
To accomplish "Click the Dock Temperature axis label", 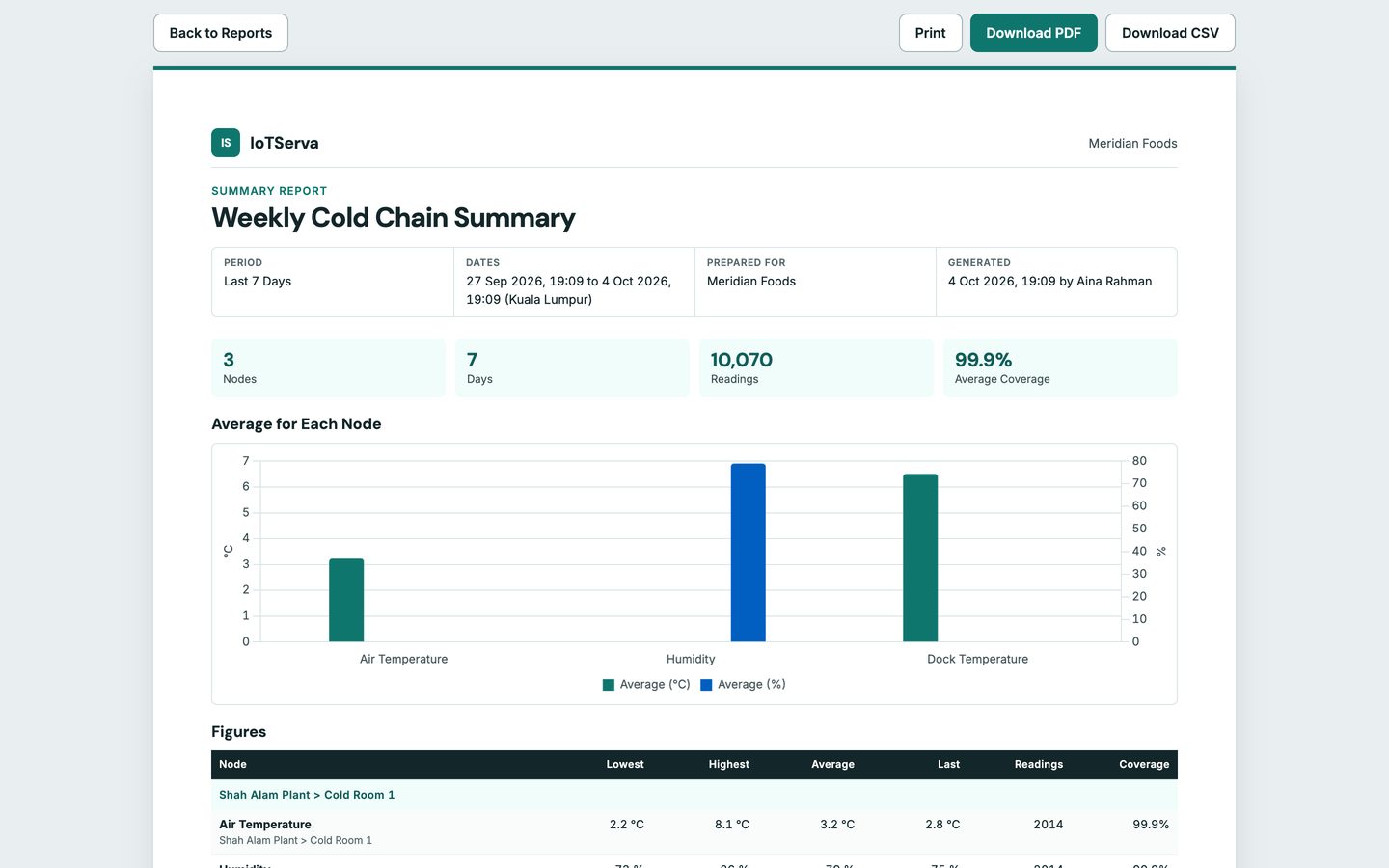I will 977,660.
